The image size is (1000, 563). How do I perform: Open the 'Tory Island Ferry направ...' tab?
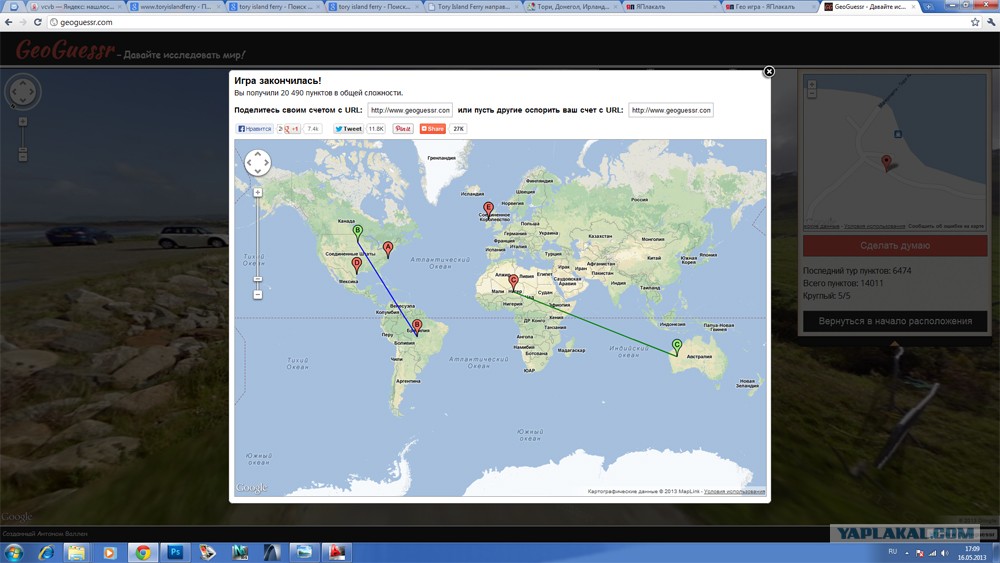[x=473, y=6]
